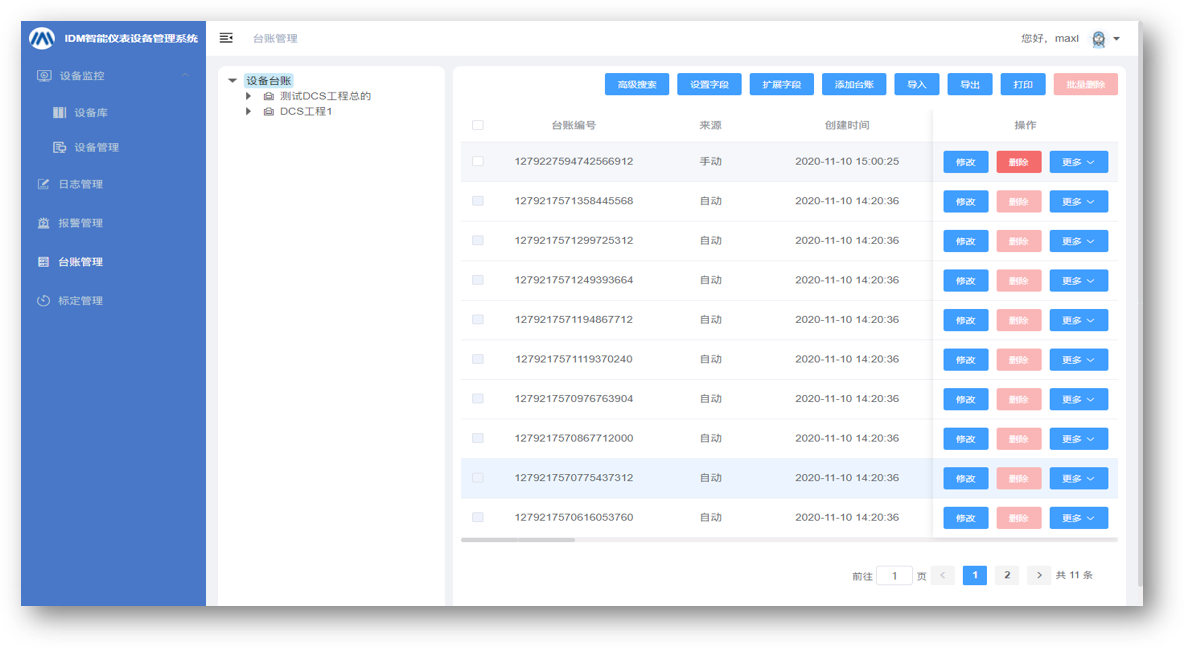The height and width of the screenshot is (648, 1185).
Task: Click the 创建时间 column header
Action: [x=846, y=126]
